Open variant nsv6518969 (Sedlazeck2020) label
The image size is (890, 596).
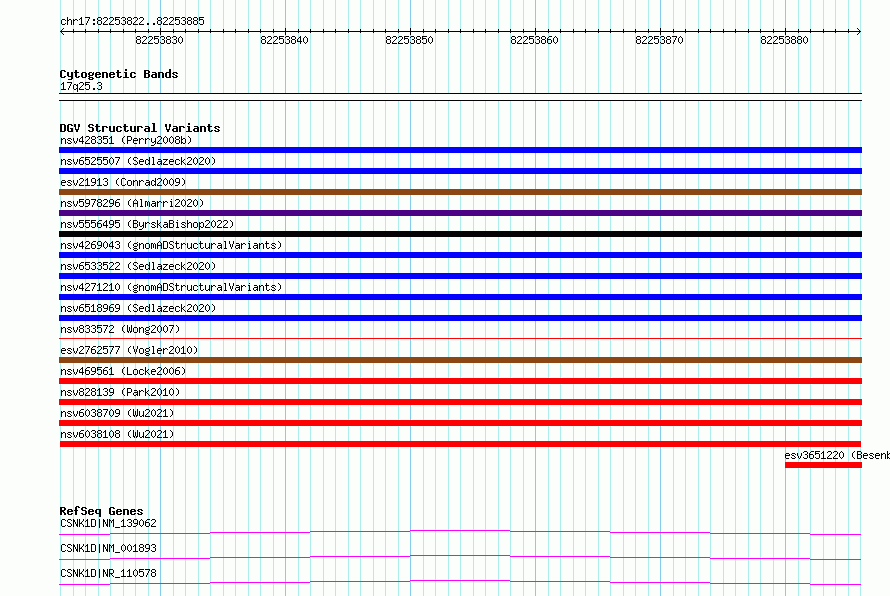point(138,308)
